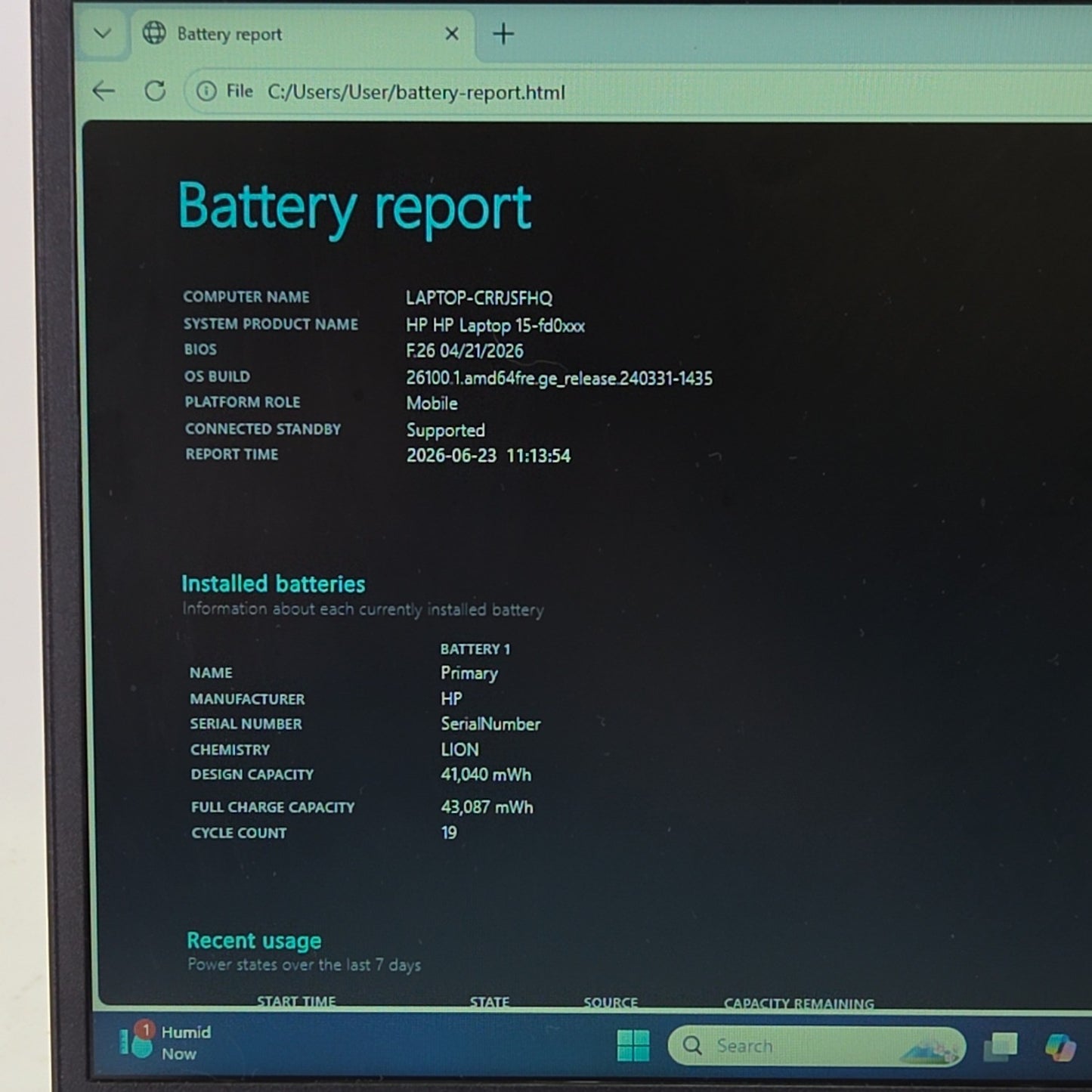
Task: Select the Battery report tab
Action: pyautogui.click(x=302, y=34)
